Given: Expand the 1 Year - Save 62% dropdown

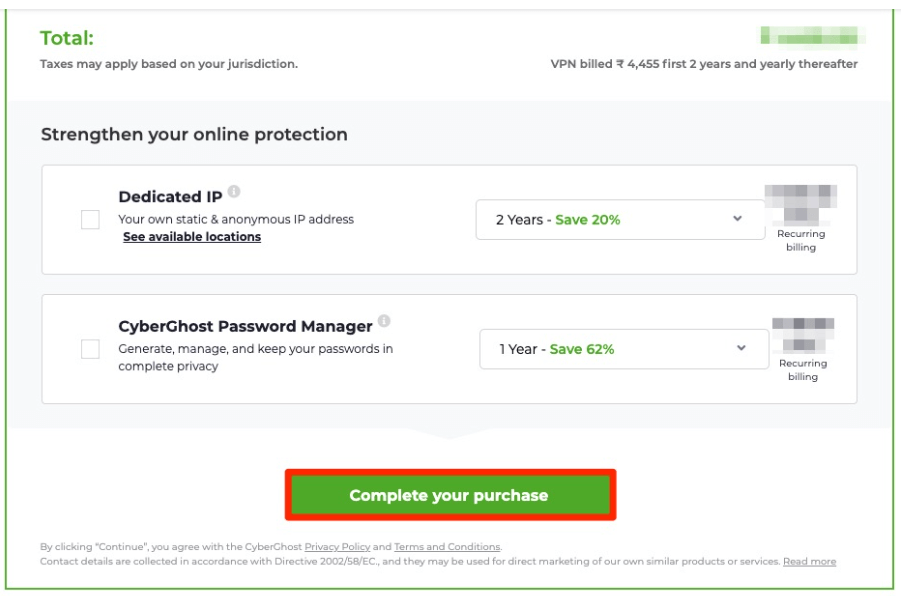Looking at the screenshot, I should coord(624,349).
